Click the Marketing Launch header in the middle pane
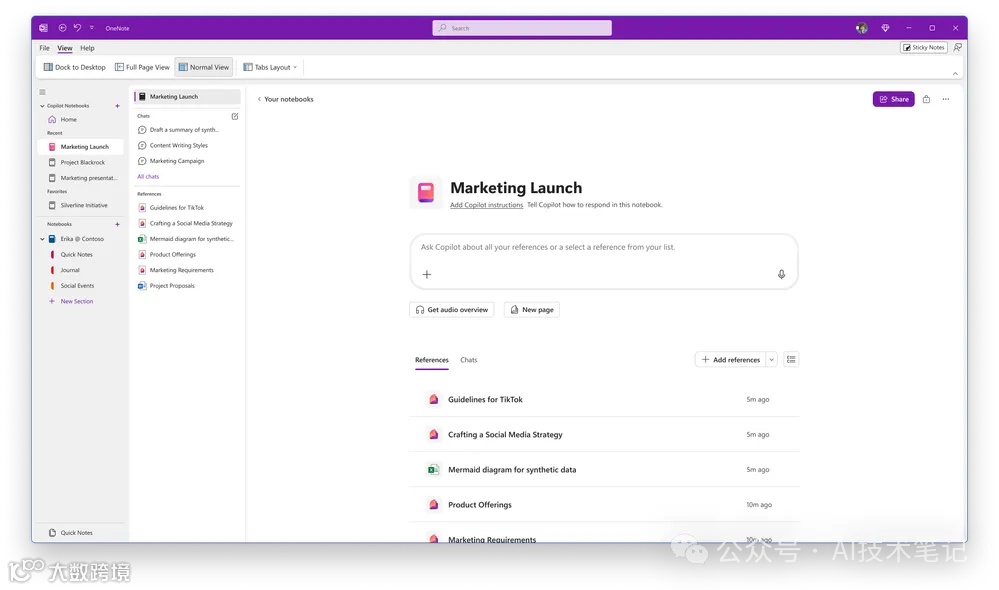Screen dimensions: 999x590 click(187, 96)
